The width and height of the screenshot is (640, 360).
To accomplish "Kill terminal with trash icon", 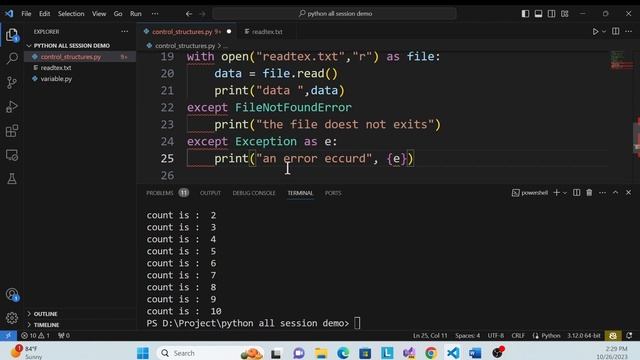I will click(x=589, y=192).
